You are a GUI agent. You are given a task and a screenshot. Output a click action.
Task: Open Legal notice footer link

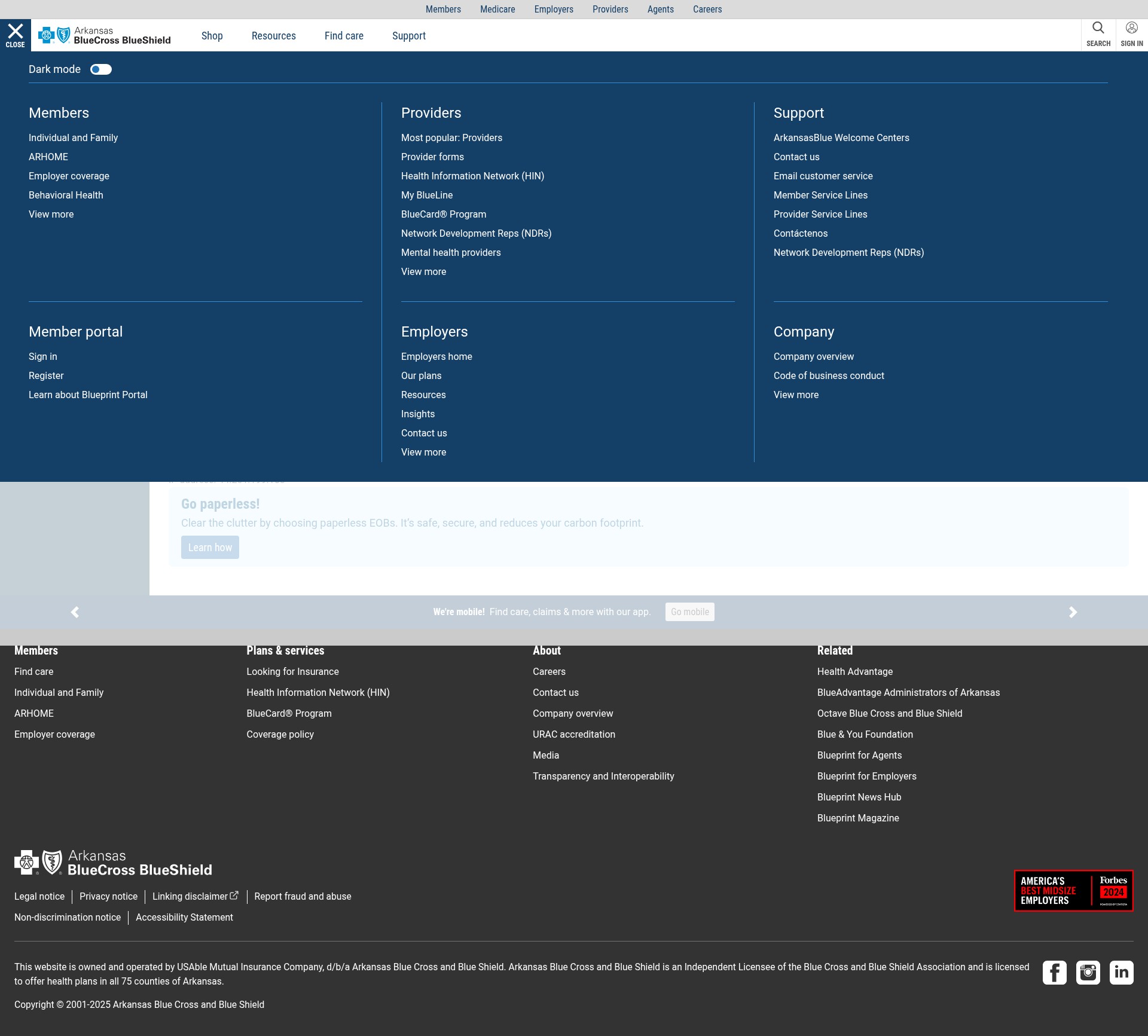point(39,897)
